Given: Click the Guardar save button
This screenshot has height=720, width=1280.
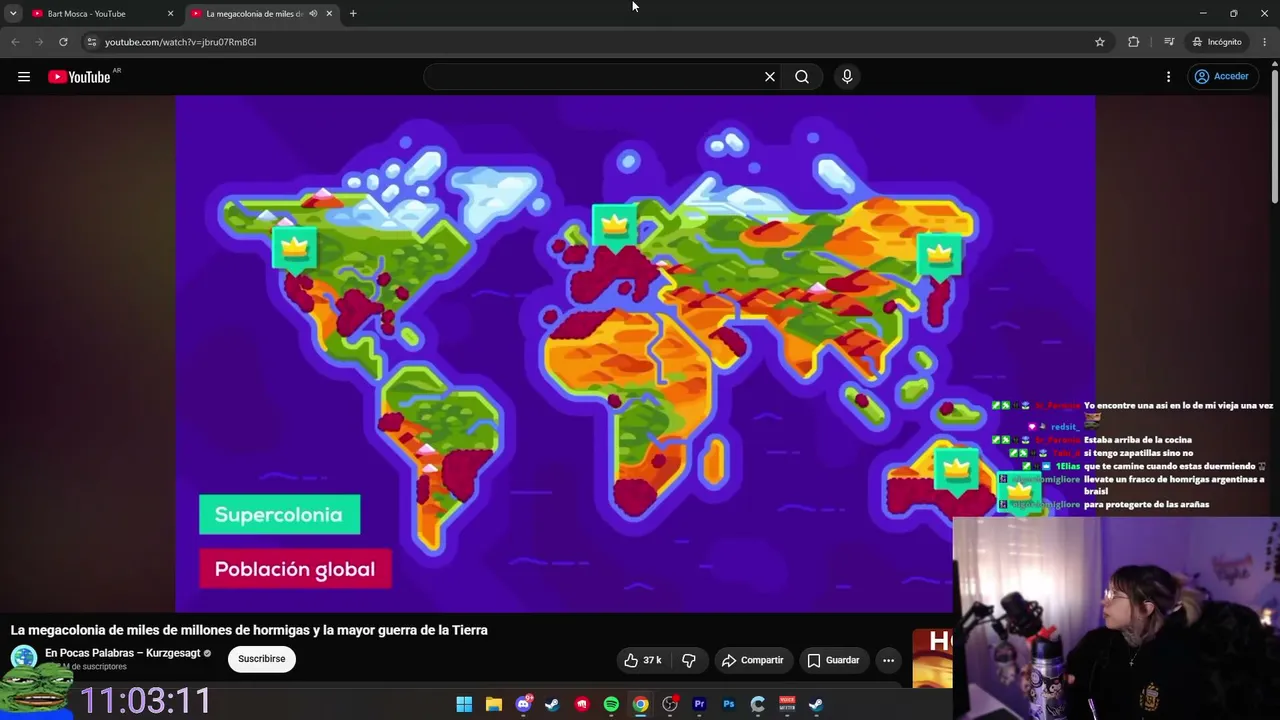Looking at the screenshot, I should point(833,660).
